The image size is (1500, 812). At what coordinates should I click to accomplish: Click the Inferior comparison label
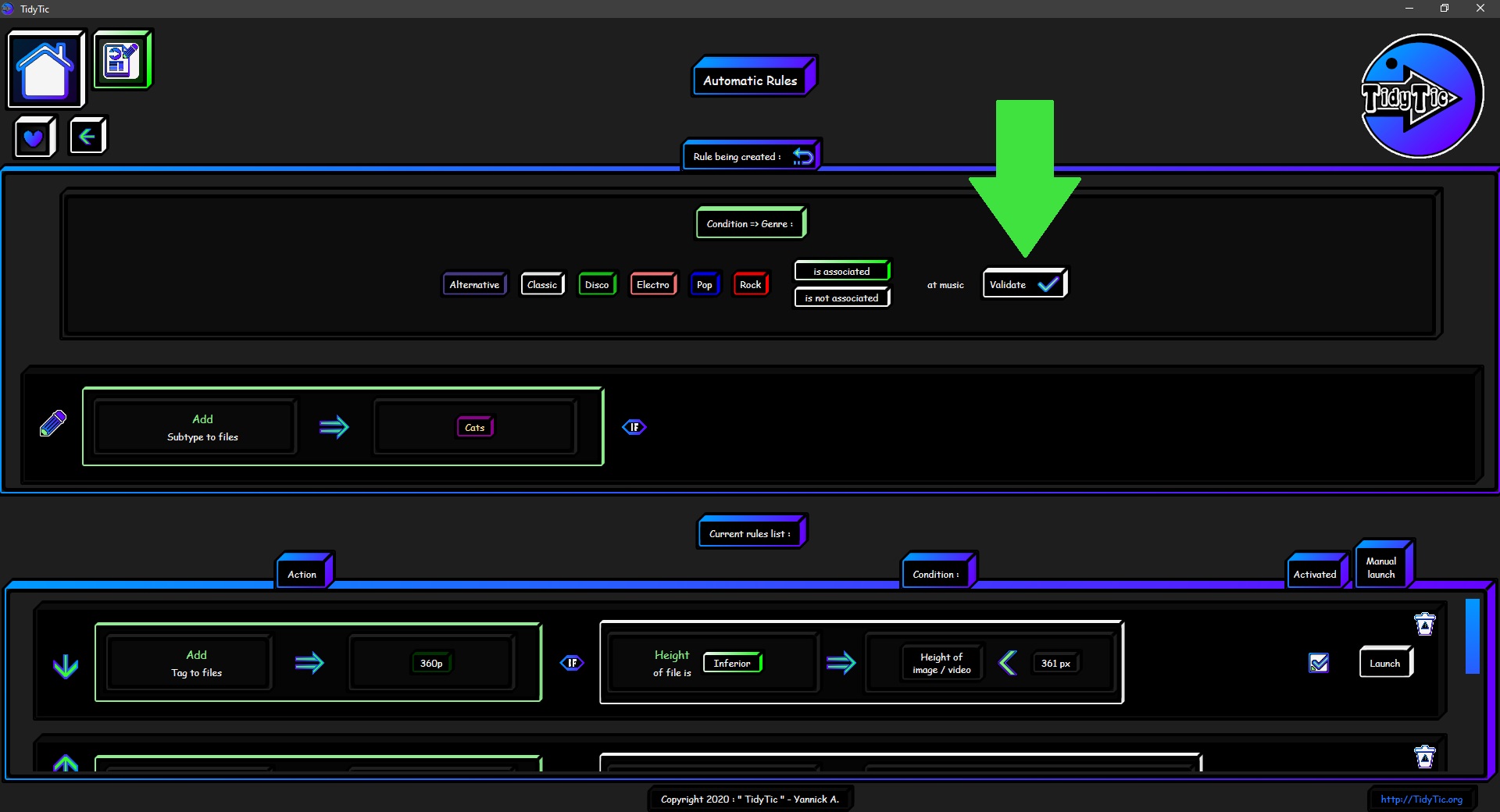[732, 663]
